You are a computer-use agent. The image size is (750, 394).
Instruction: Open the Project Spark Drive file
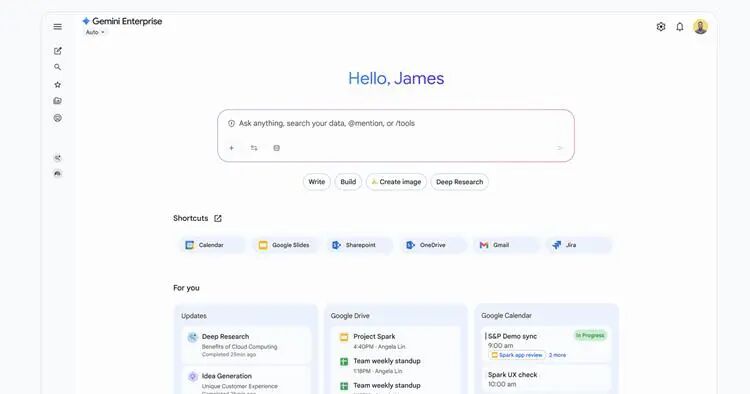pyautogui.click(x=396, y=341)
